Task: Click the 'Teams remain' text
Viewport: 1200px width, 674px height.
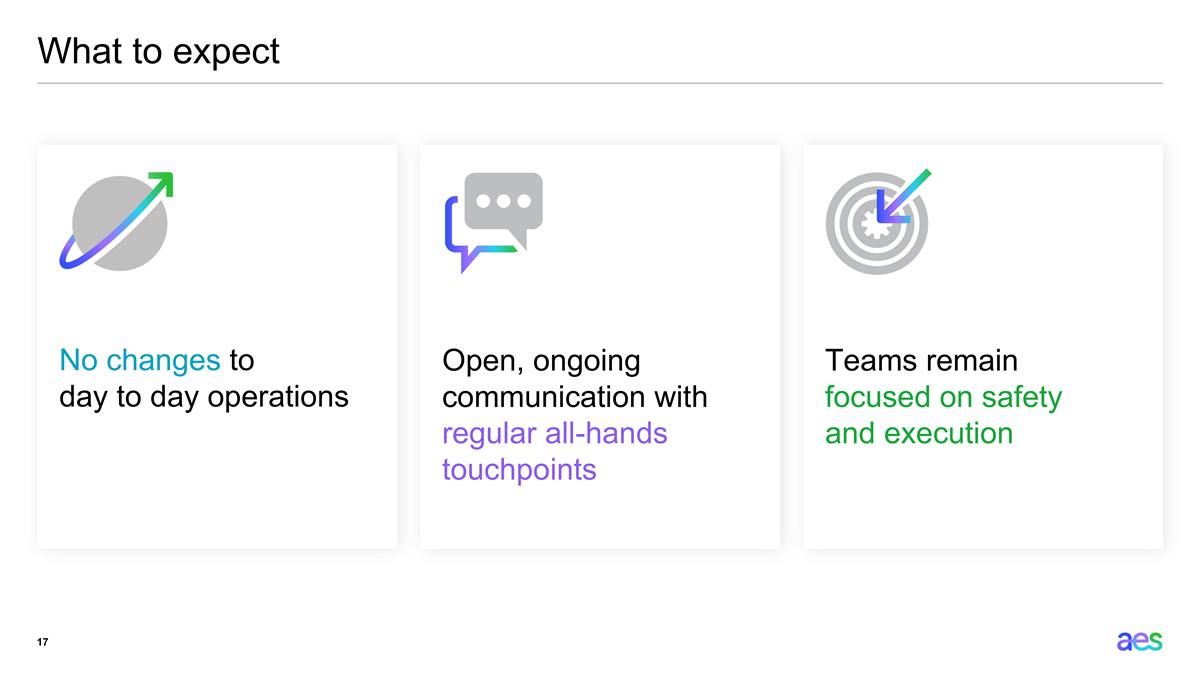Action: click(x=921, y=360)
